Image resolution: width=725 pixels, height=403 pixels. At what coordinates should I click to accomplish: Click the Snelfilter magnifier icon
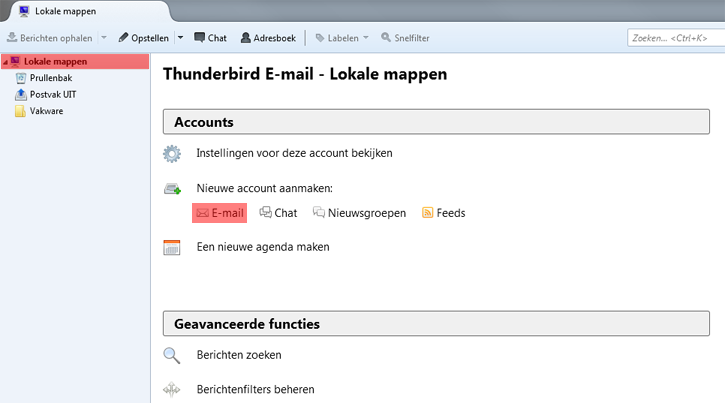(x=386, y=37)
